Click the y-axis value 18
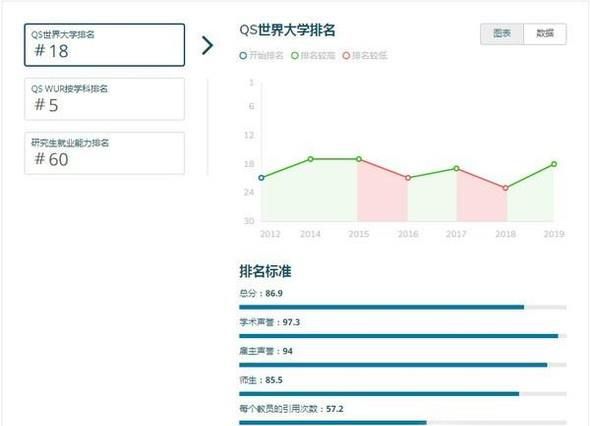The height and width of the screenshot is (426, 590). click(249, 164)
